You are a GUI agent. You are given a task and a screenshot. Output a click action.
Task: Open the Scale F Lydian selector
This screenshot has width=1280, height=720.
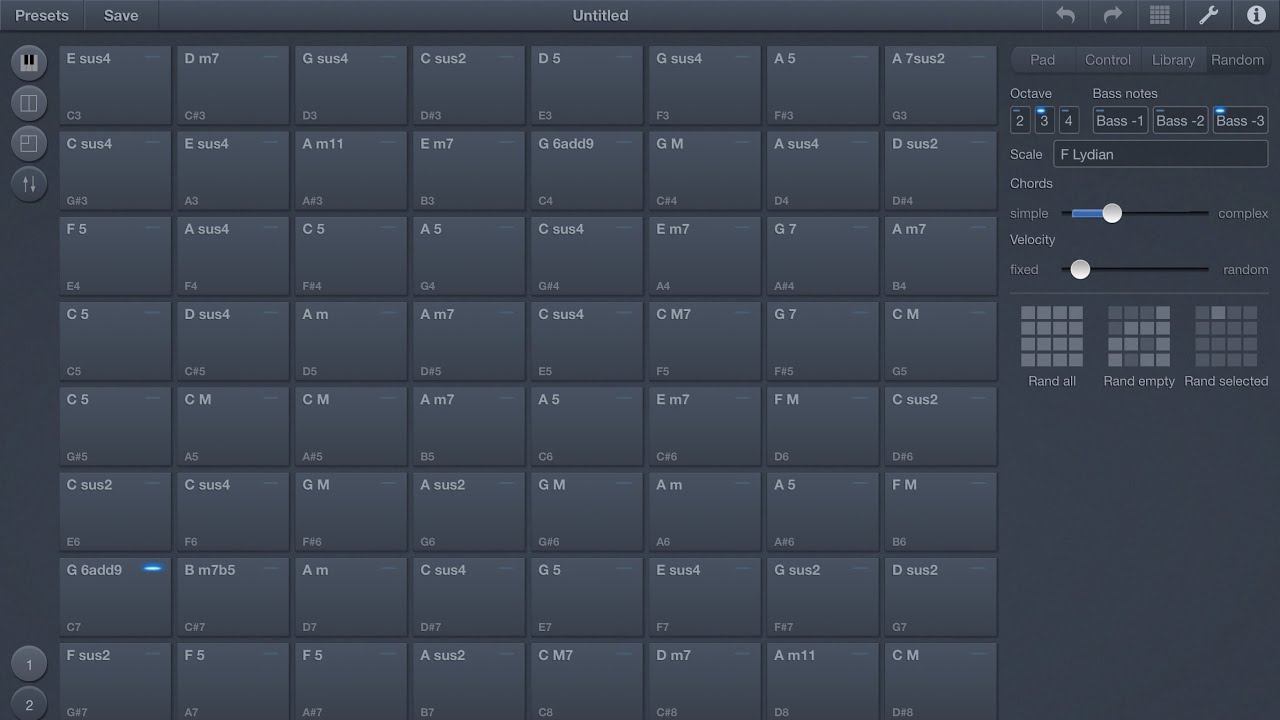click(1161, 154)
